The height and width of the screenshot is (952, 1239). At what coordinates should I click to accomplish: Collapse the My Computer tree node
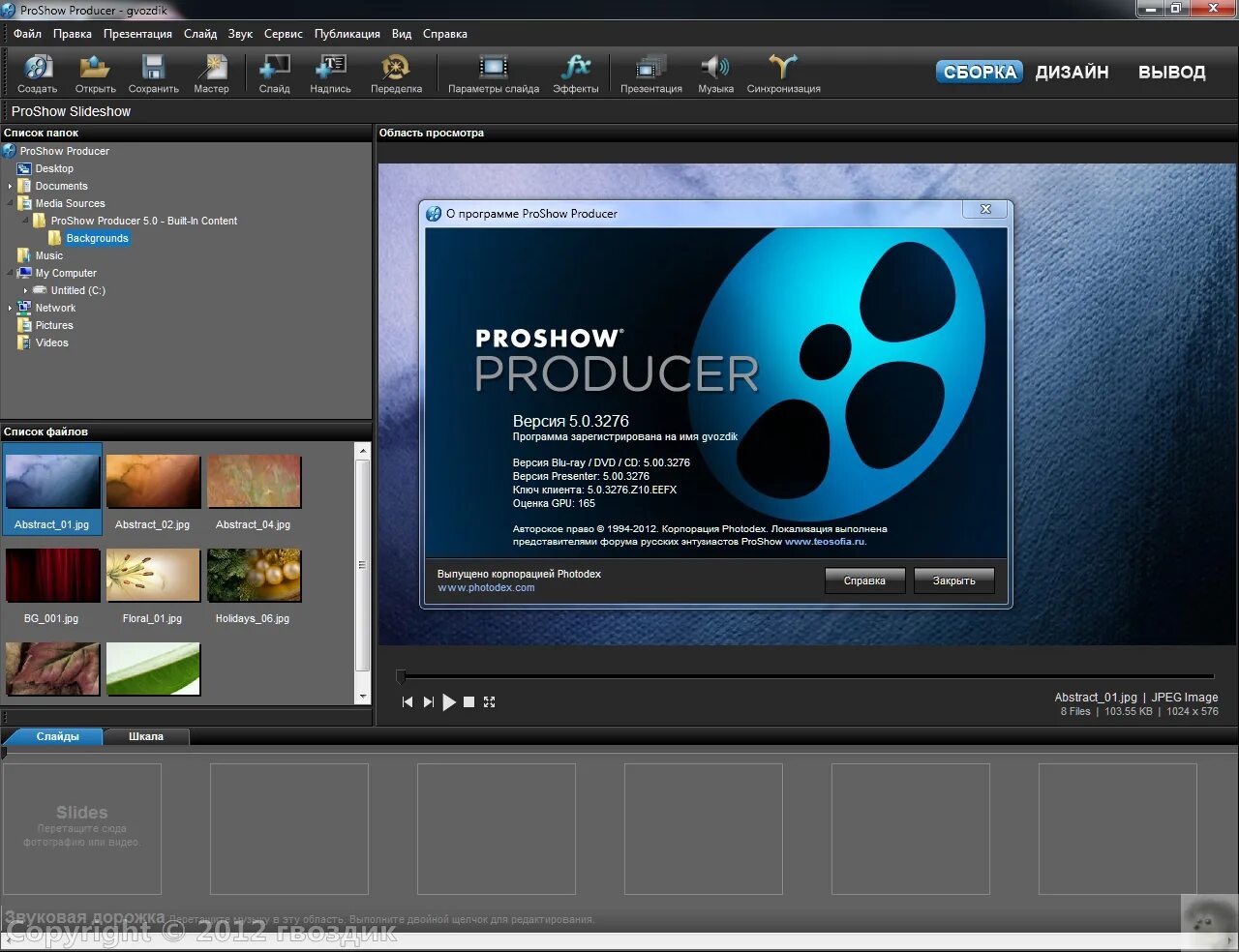point(10,273)
